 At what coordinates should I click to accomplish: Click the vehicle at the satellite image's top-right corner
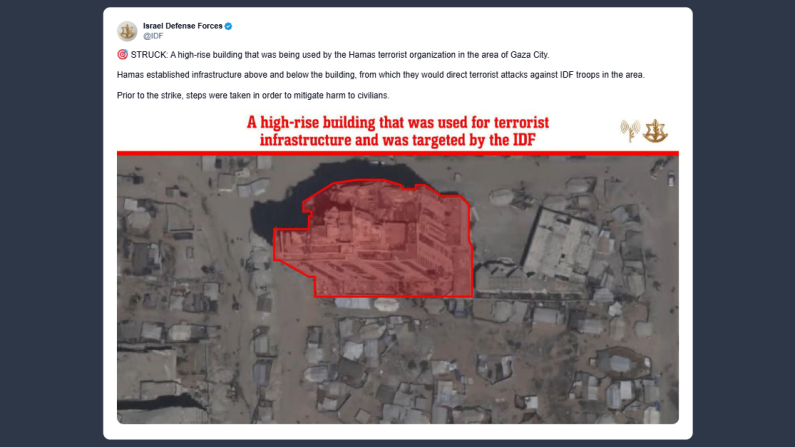coord(671,179)
